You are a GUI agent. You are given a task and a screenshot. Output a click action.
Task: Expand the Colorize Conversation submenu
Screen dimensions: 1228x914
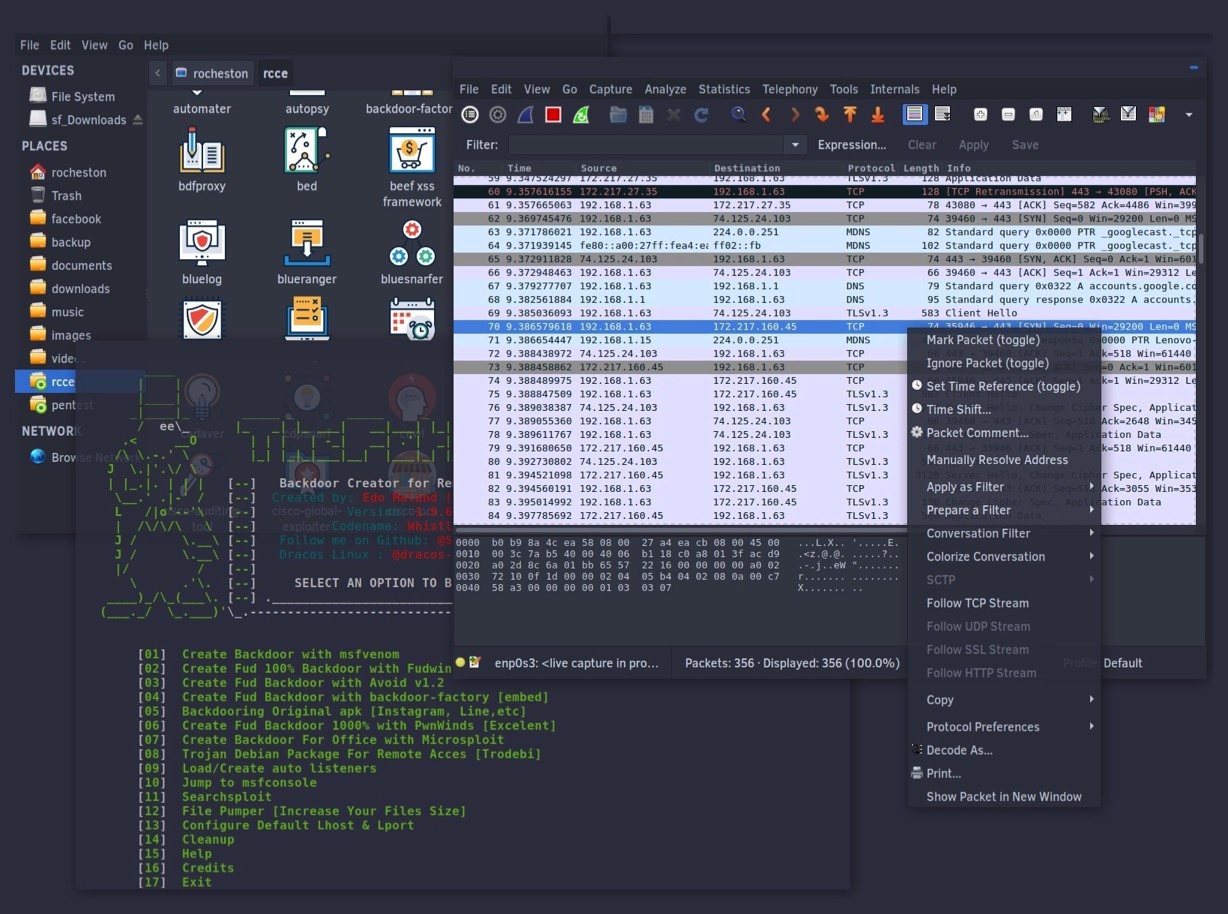click(1004, 557)
